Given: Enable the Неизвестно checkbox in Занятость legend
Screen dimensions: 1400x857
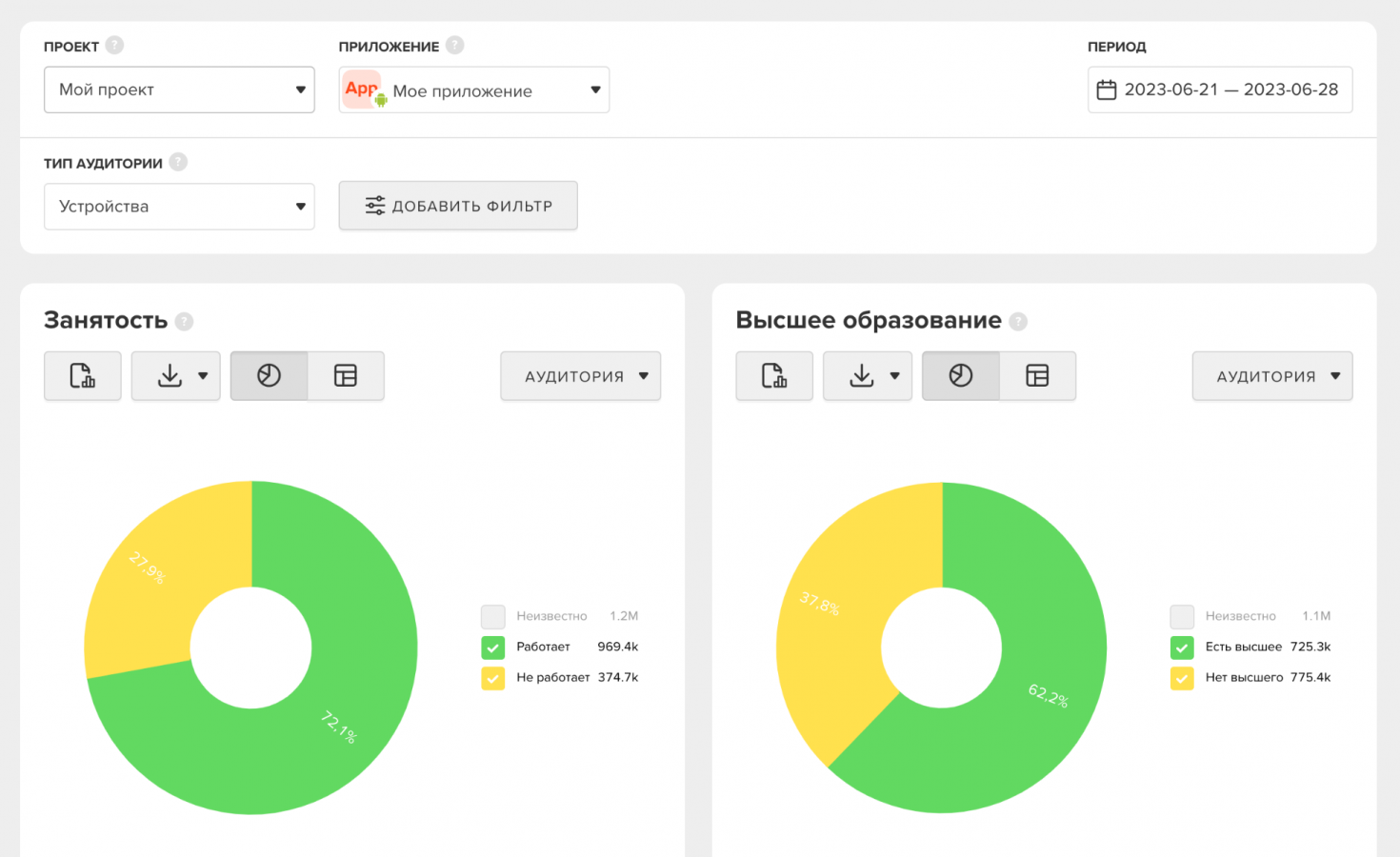Looking at the screenshot, I should click(x=493, y=616).
